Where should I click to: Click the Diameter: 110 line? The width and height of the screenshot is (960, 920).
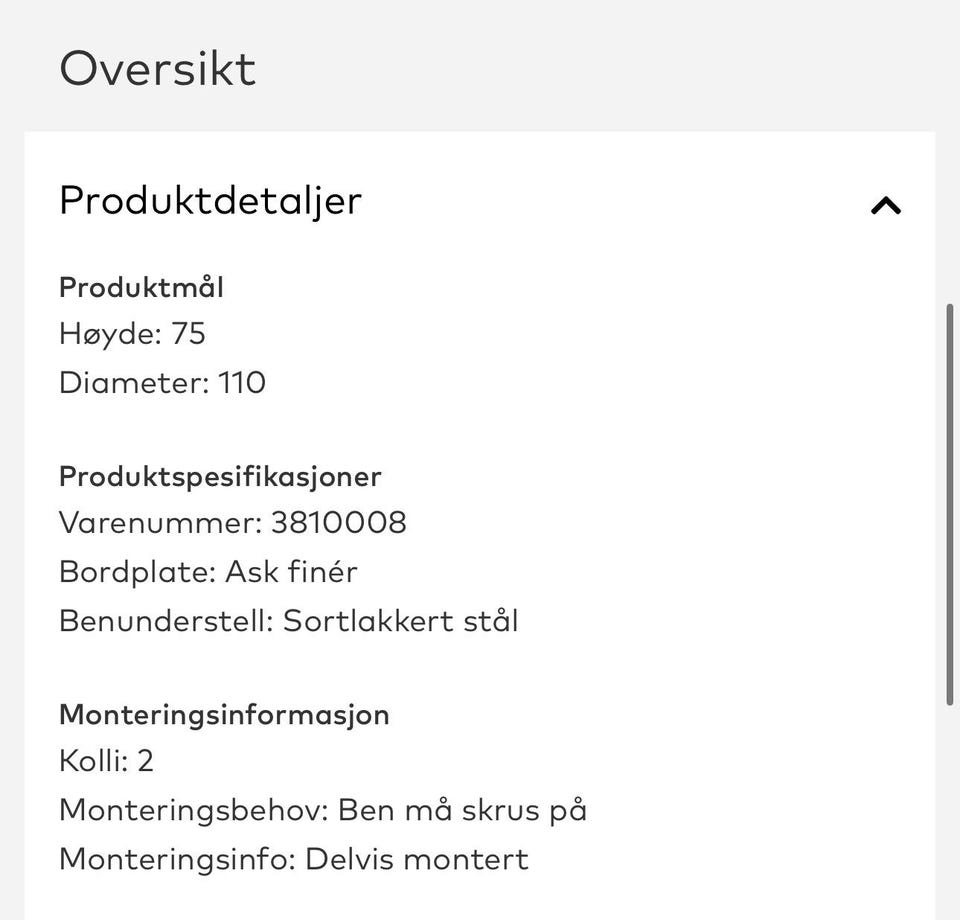(162, 383)
